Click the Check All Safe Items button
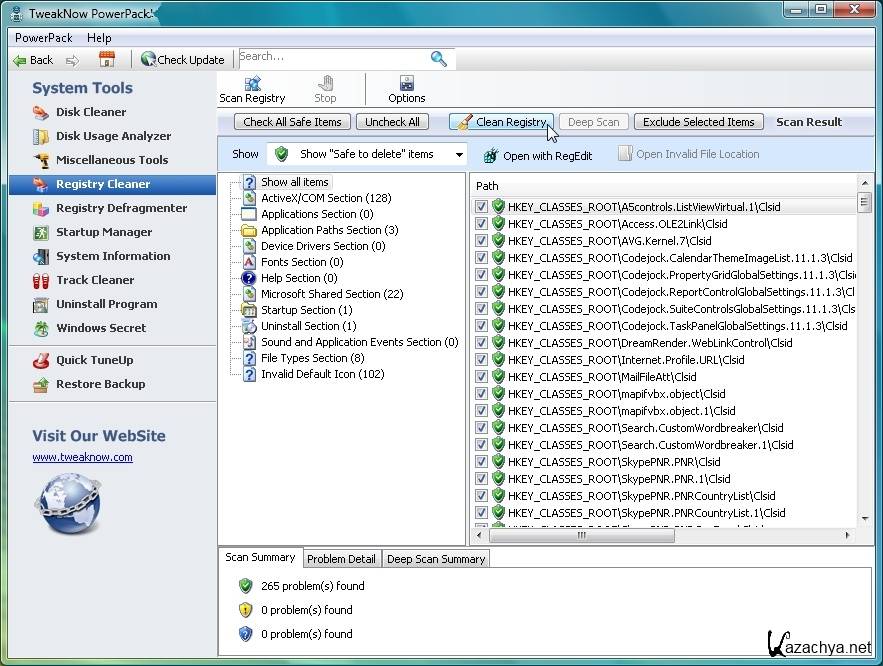This screenshot has width=883, height=666. coord(292,122)
